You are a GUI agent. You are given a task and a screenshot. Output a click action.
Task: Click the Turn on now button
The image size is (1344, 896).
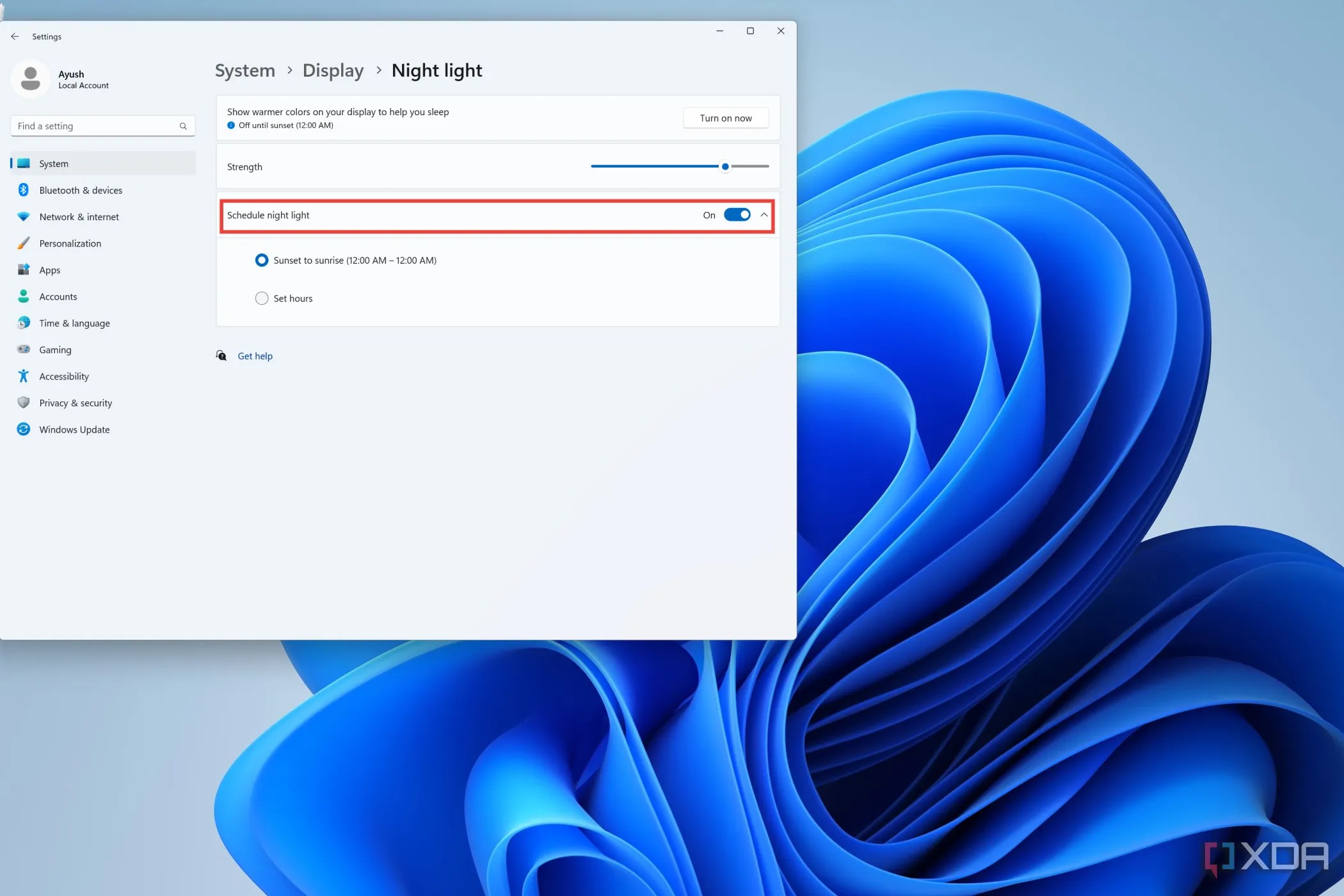point(725,118)
